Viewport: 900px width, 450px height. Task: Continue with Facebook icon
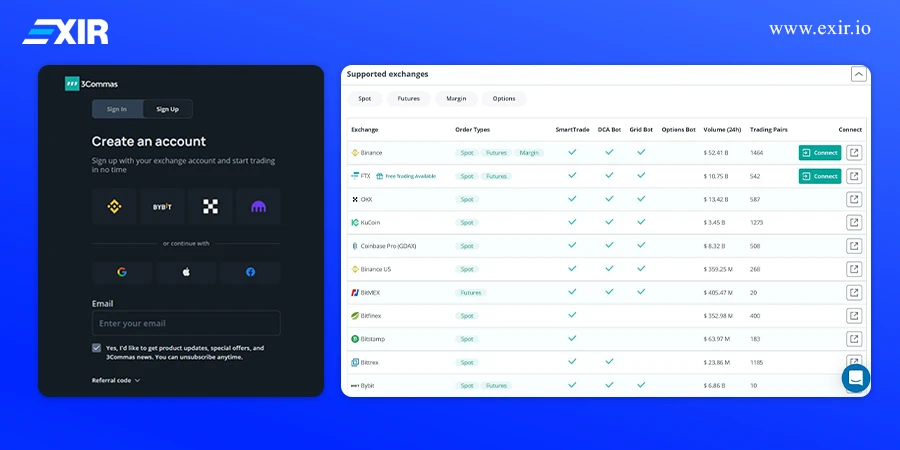250,272
